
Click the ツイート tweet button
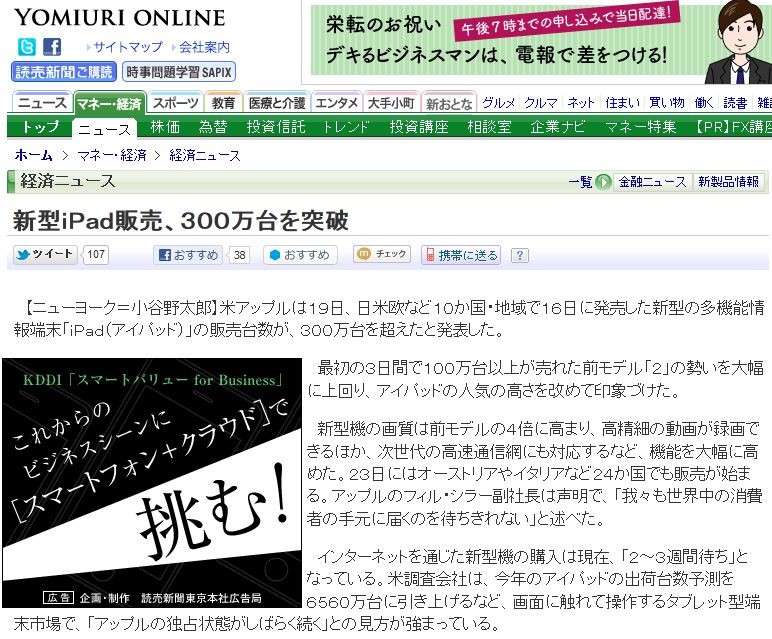click(45, 255)
